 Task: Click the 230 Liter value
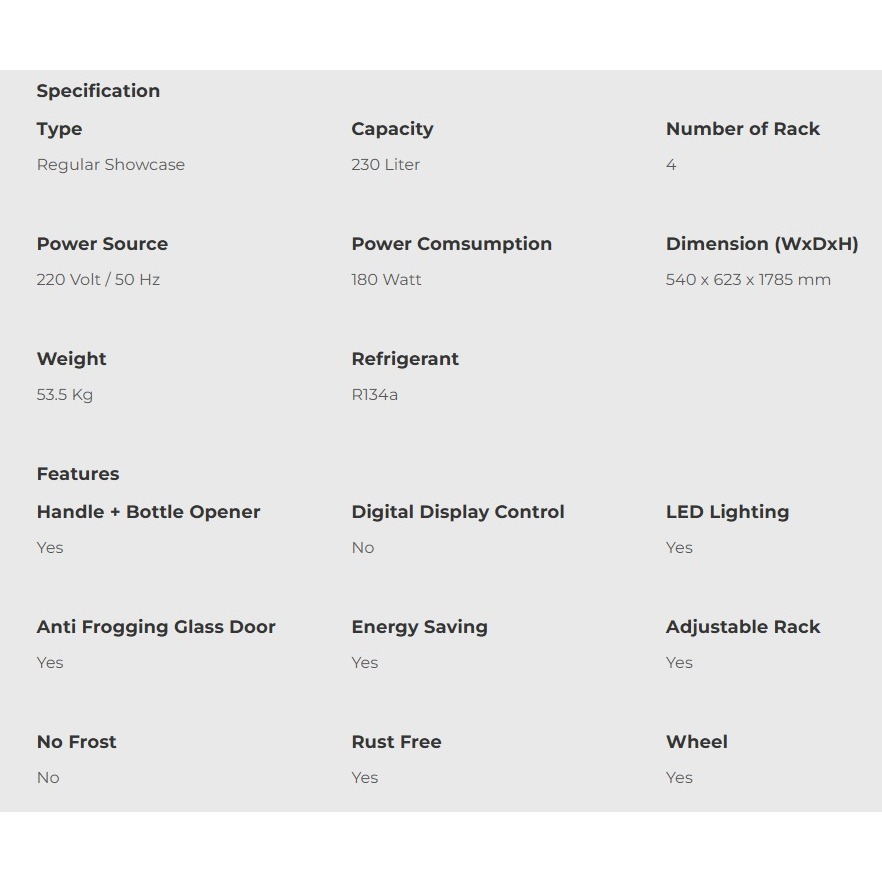click(385, 165)
